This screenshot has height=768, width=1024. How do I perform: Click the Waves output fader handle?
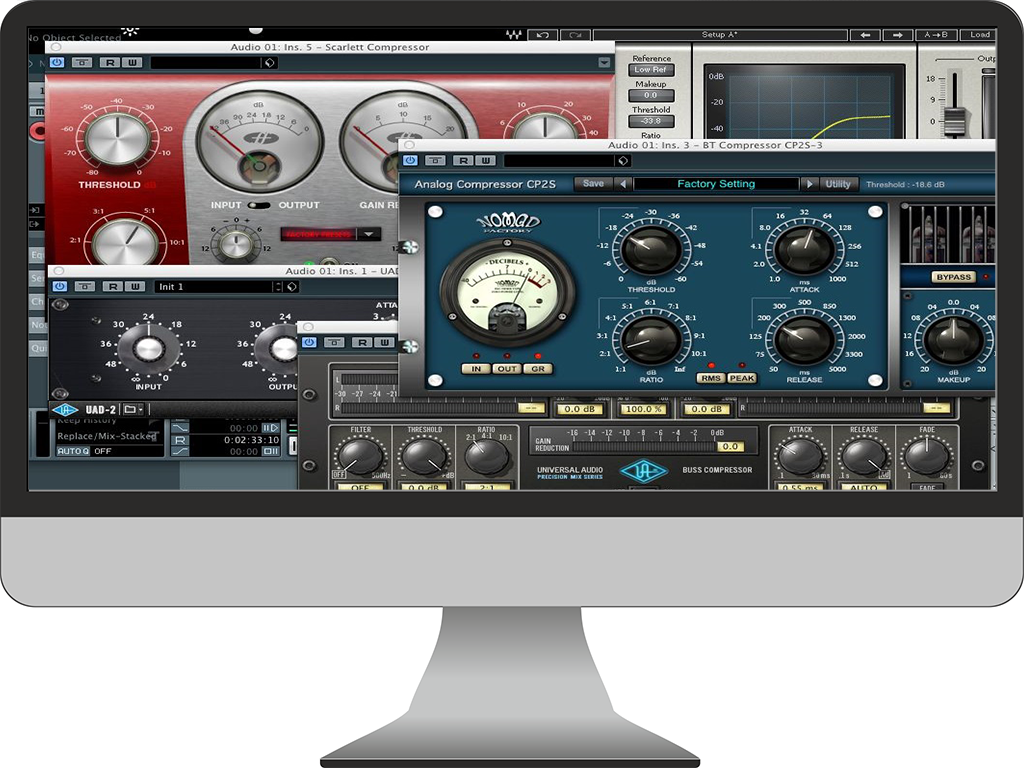(x=955, y=121)
